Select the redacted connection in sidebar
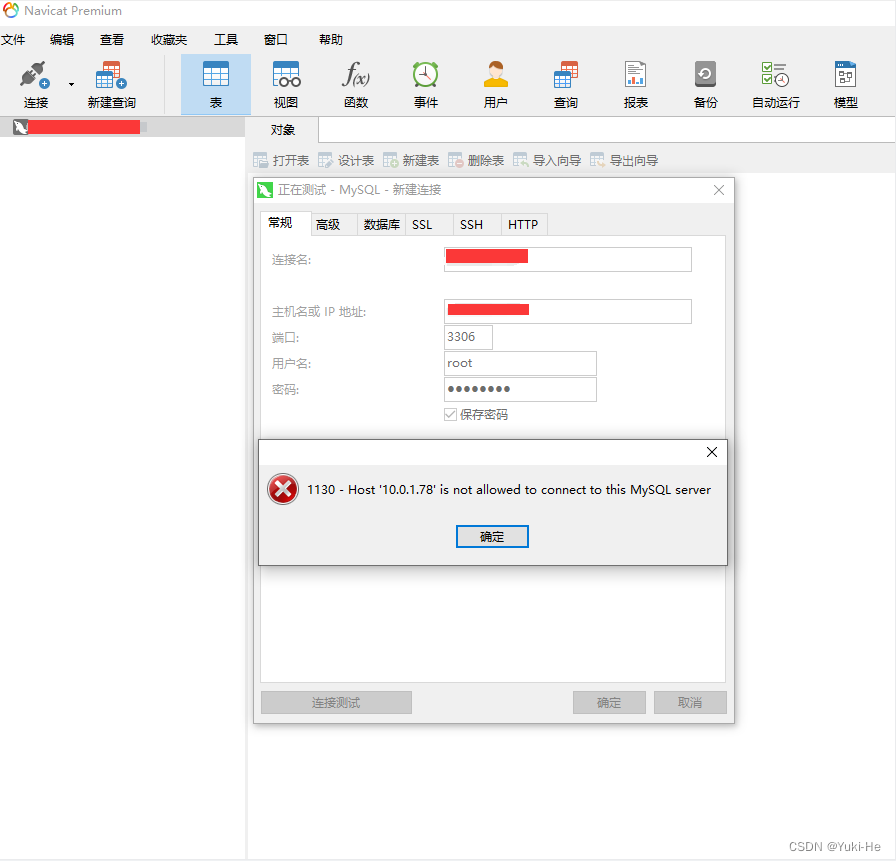 (x=122, y=127)
